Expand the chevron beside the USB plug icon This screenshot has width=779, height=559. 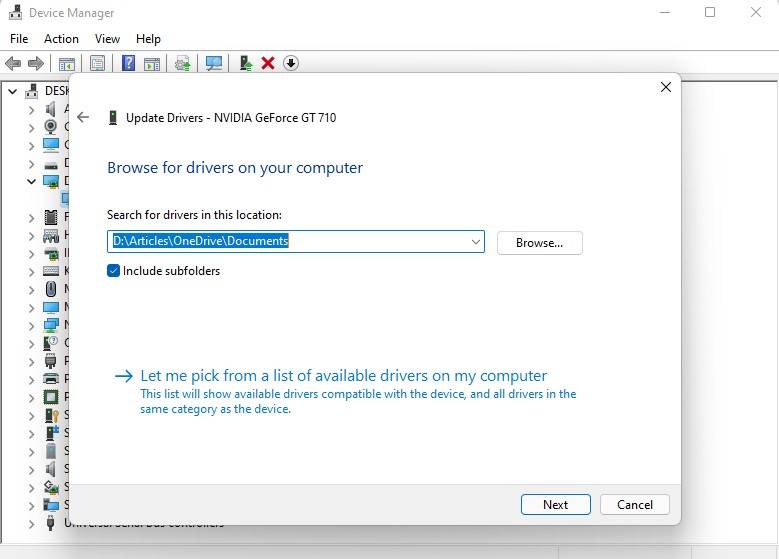tap(31, 524)
